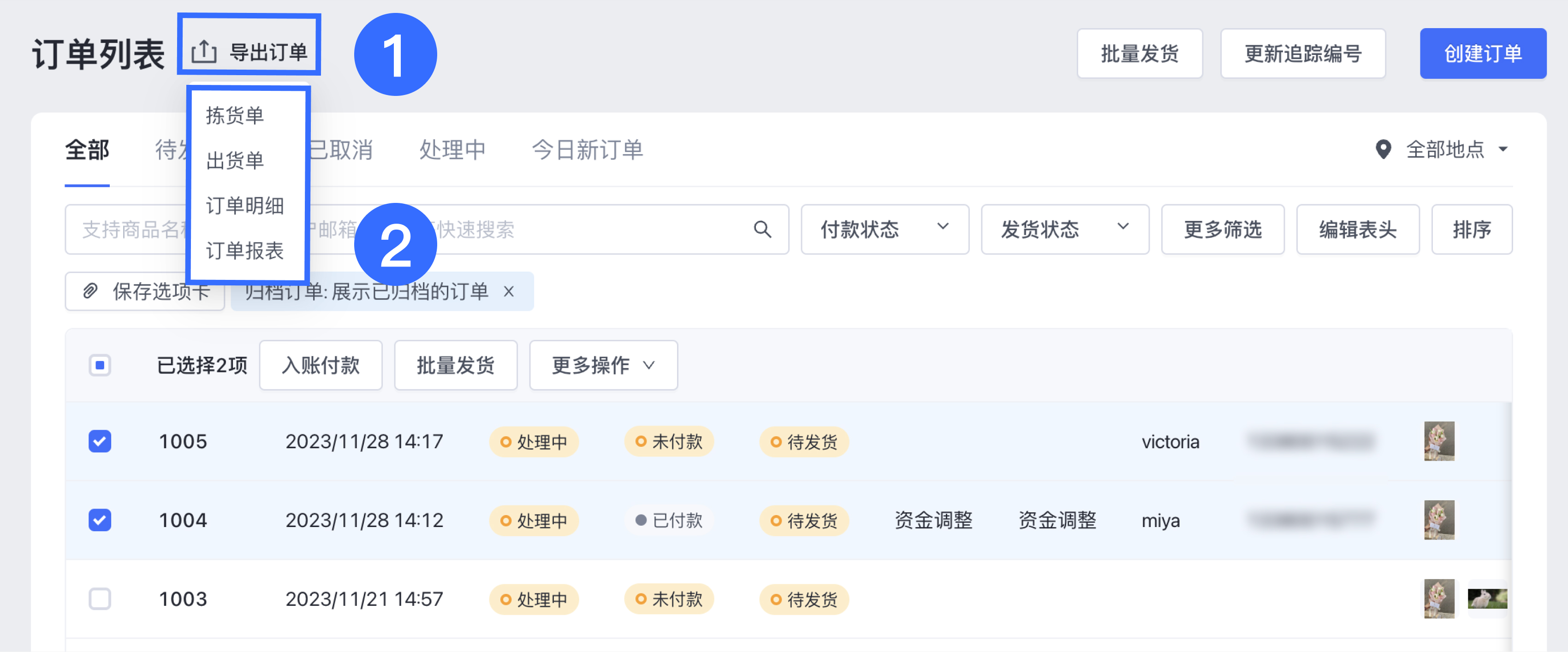
Task: Click paperclip icon on 保存选项卡
Action: 91,291
